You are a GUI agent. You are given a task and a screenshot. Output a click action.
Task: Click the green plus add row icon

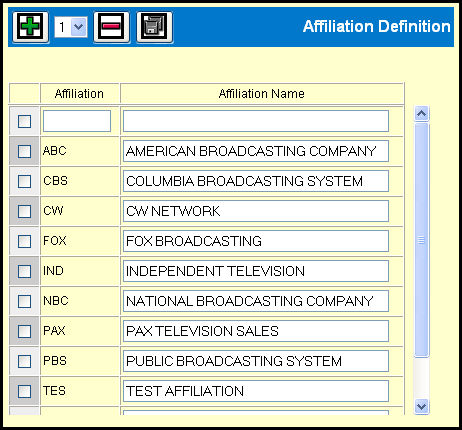tap(31, 27)
